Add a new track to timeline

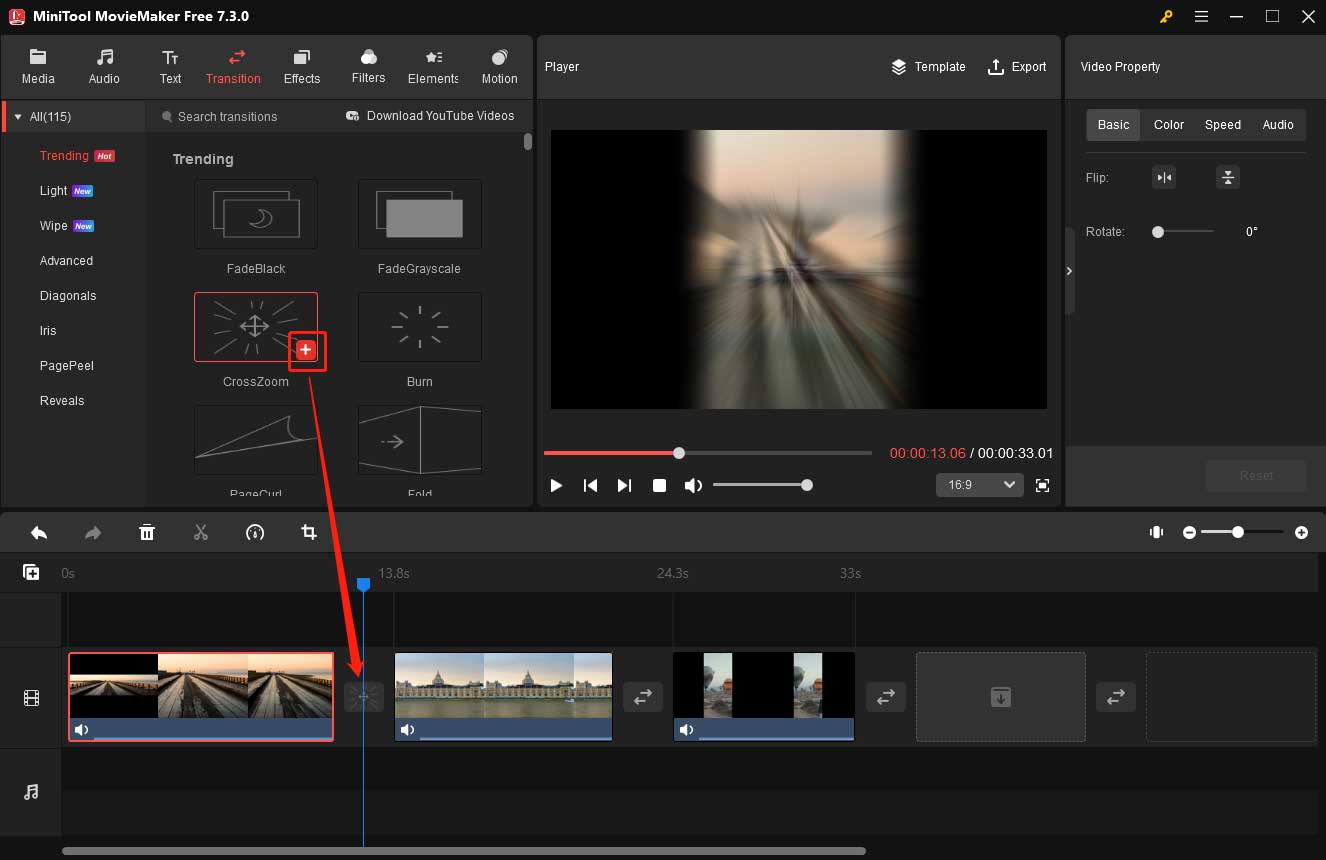[x=31, y=572]
